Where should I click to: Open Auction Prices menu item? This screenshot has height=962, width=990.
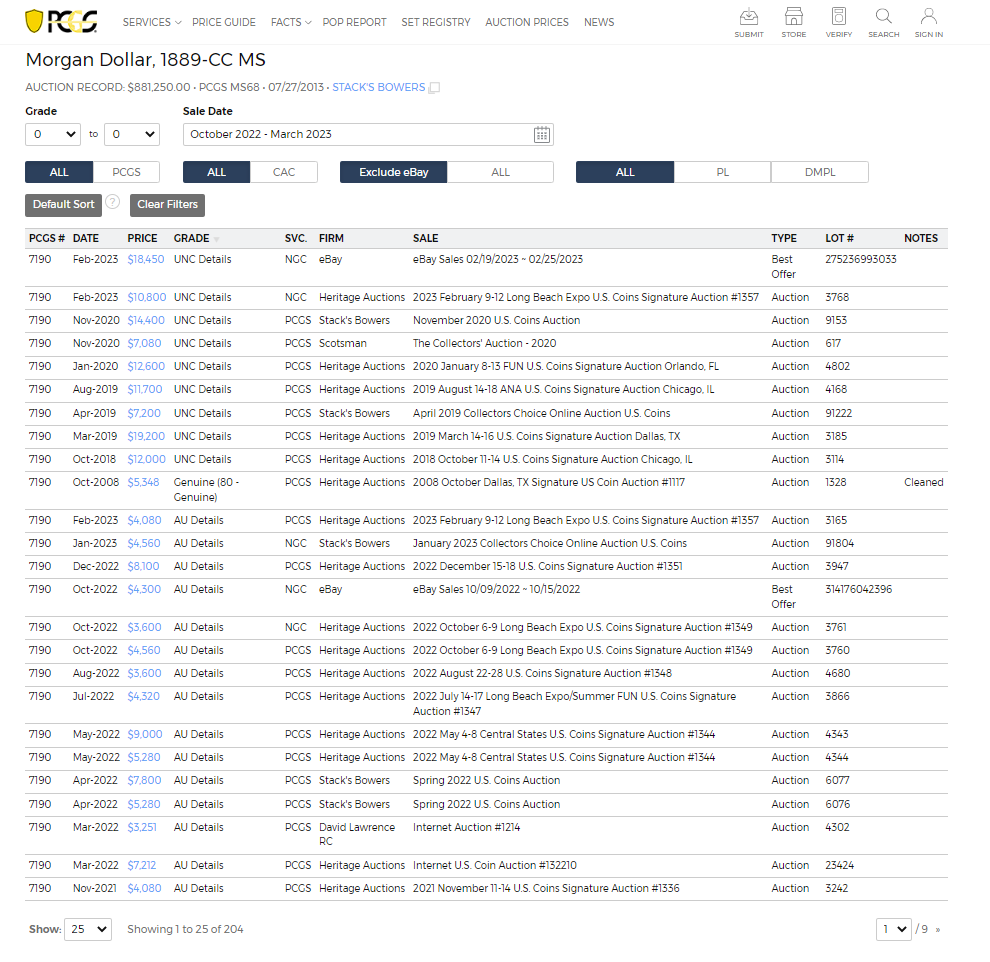527,22
